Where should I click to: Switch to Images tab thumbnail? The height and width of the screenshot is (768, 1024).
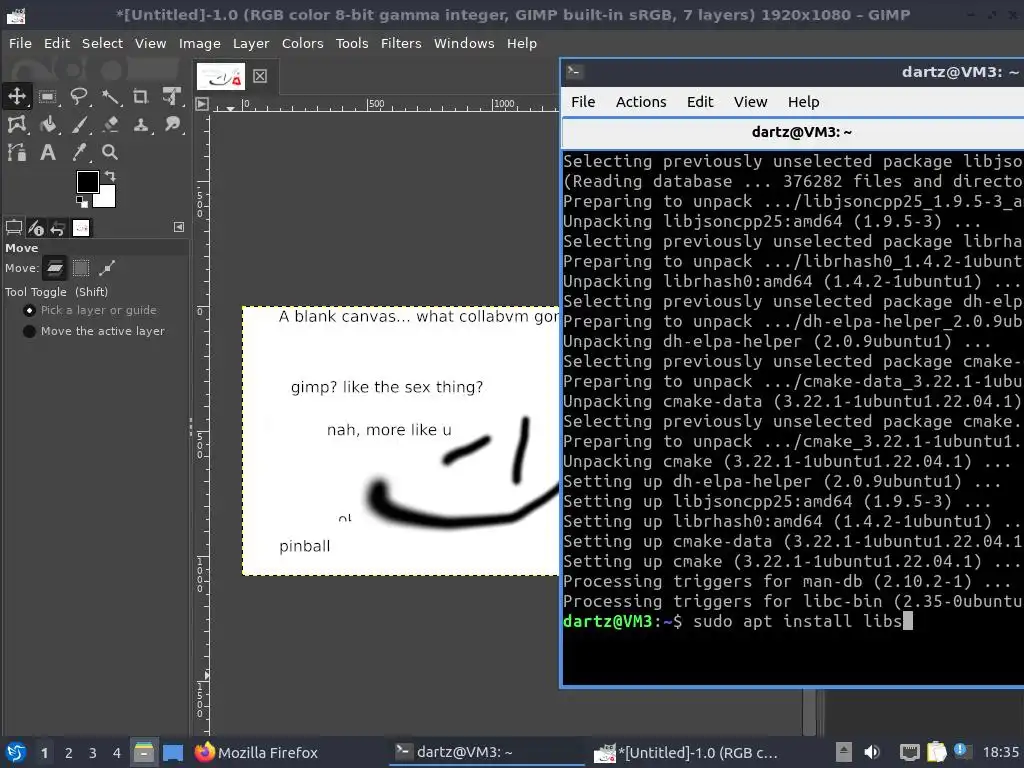81,228
